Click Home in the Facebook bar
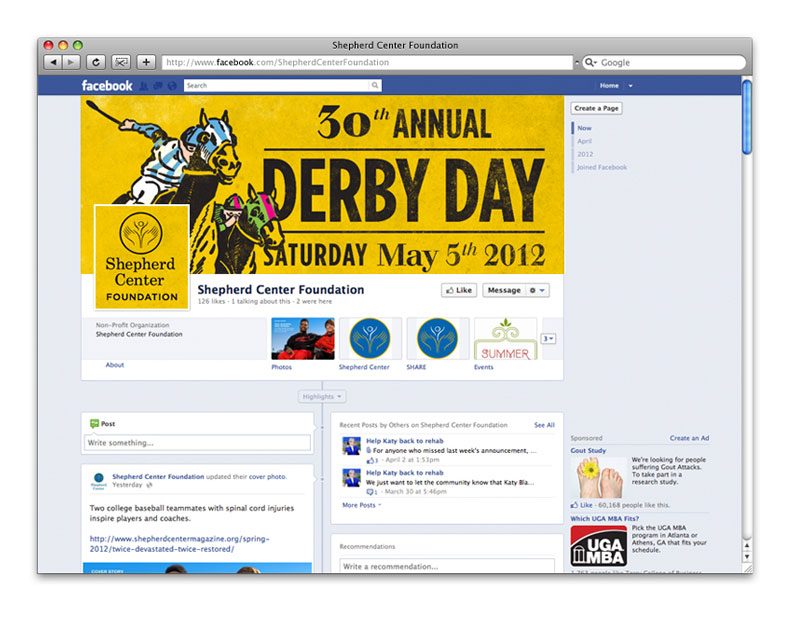This screenshot has height=621, width=790. pos(609,86)
